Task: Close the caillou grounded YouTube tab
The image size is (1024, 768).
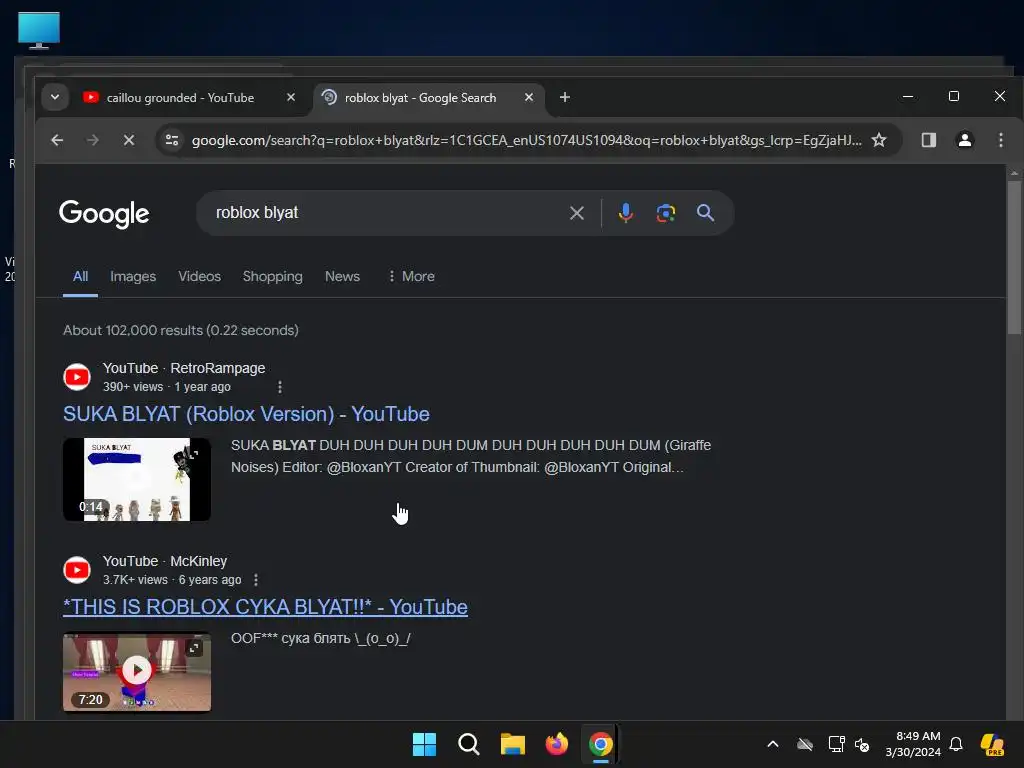Action: click(x=291, y=97)
